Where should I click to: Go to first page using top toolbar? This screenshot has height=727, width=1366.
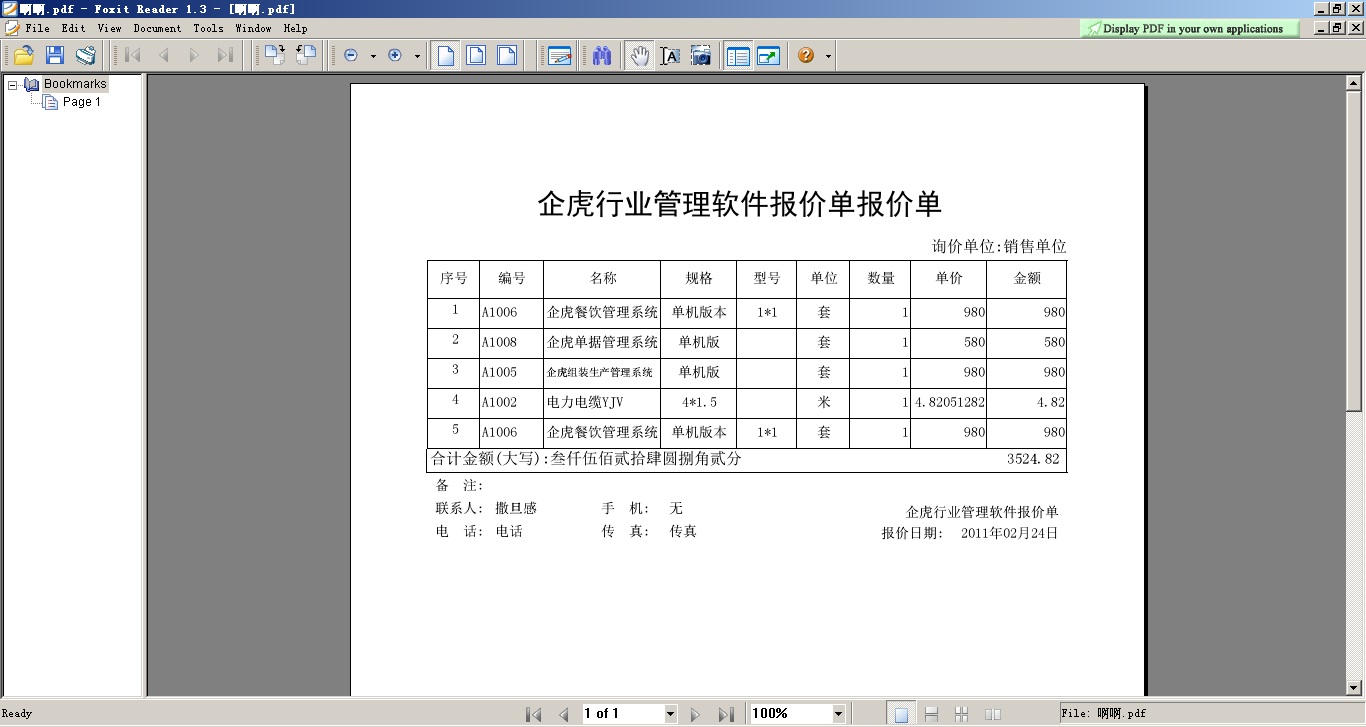click(133, 56)
